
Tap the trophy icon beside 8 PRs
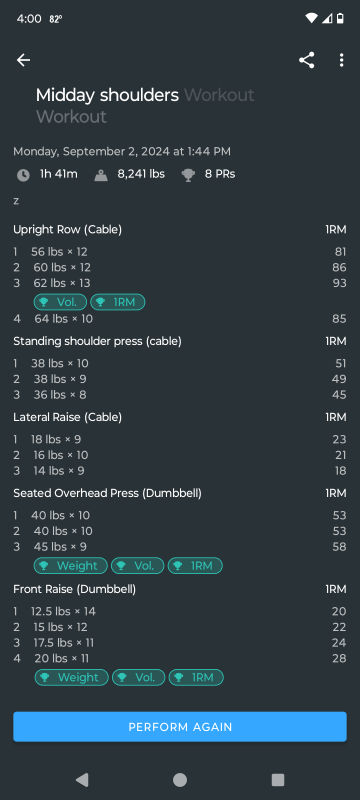click(x=188, y=175)
